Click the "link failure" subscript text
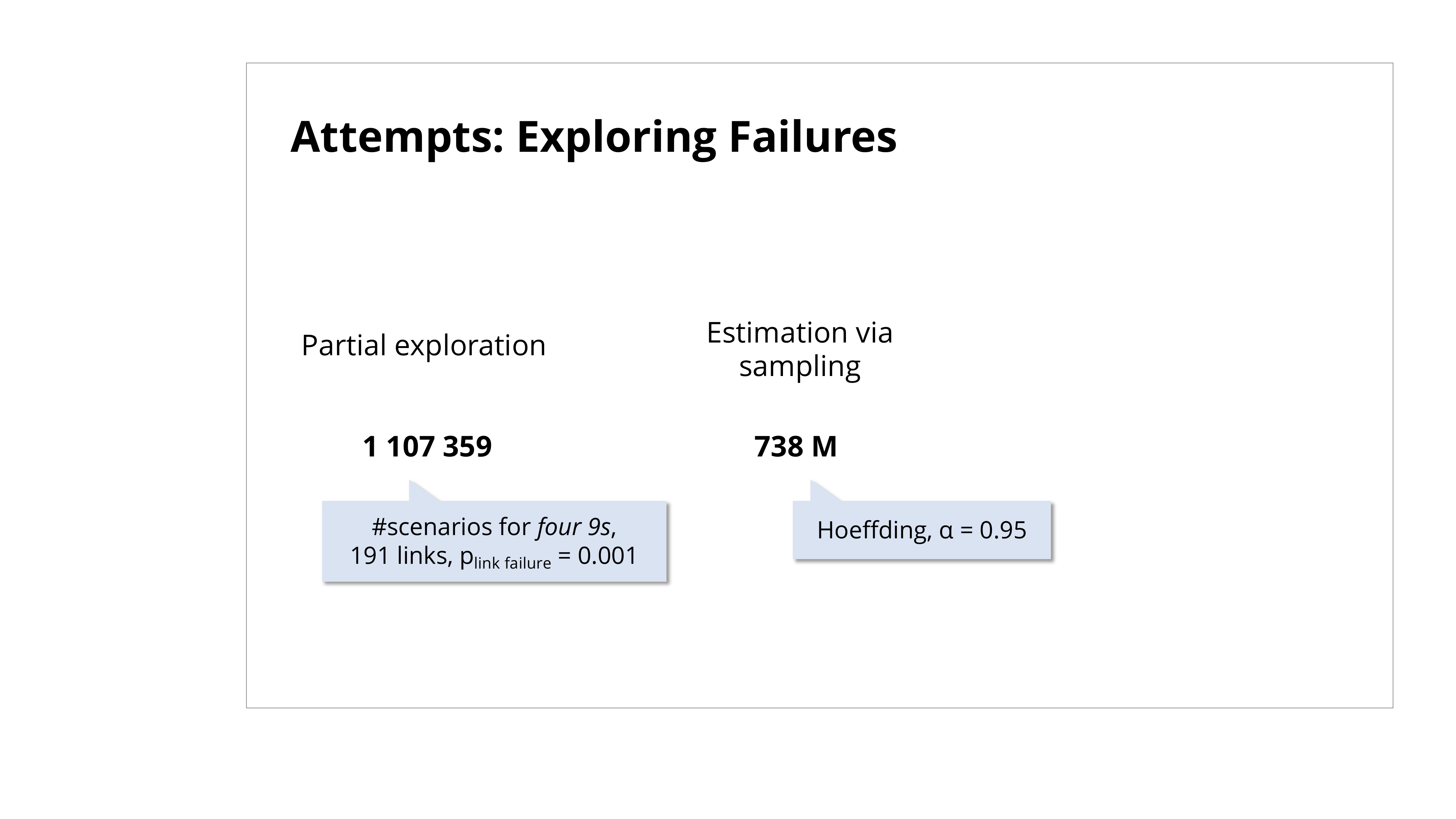The width and height of the screenshot is (1456, 819). click(512, 563)
